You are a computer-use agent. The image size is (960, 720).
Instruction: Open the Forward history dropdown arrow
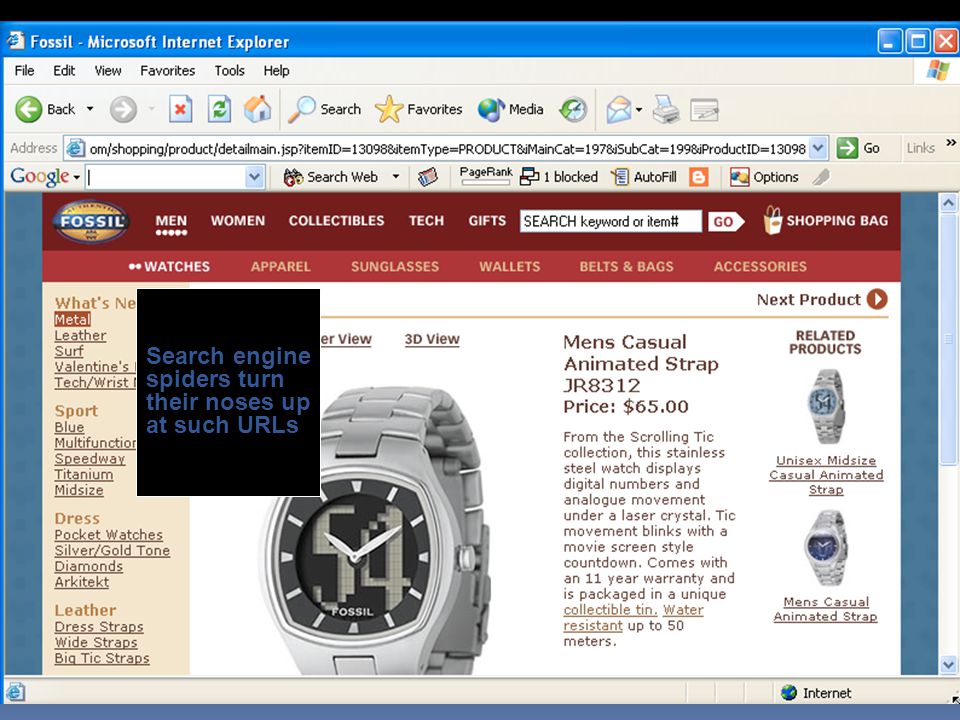[151, 109]
